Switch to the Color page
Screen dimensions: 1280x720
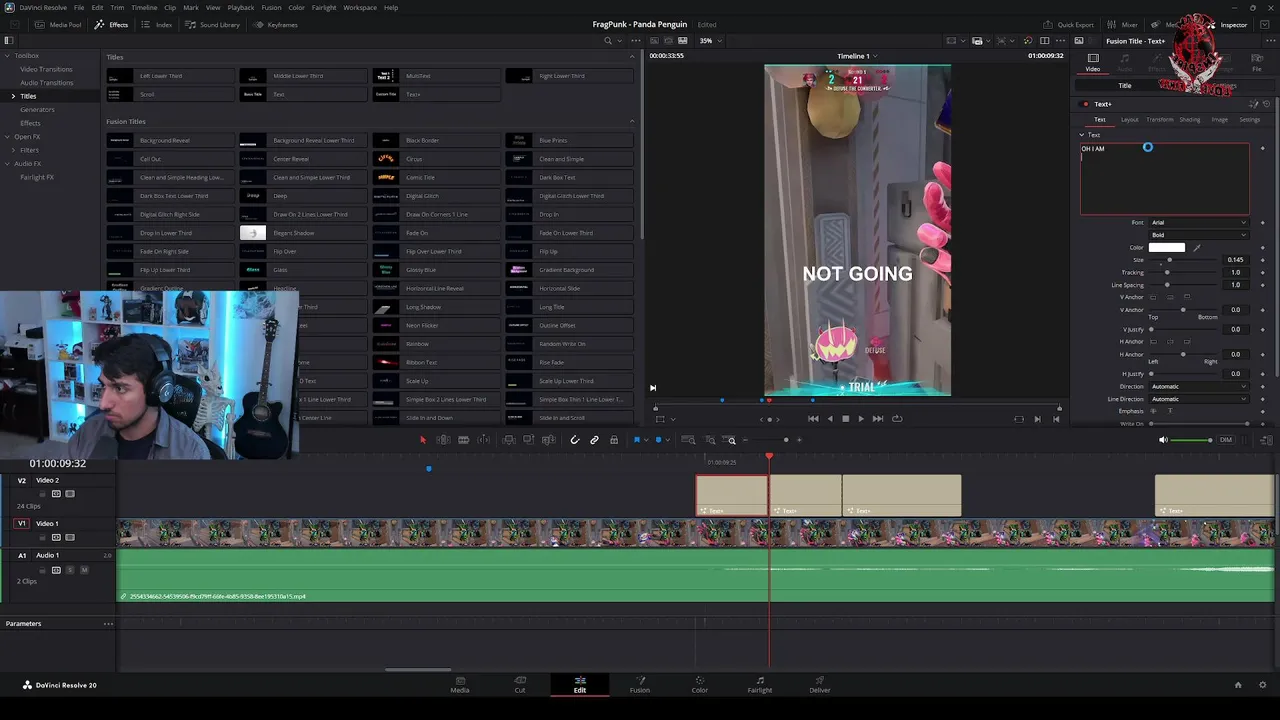[700, 685]
